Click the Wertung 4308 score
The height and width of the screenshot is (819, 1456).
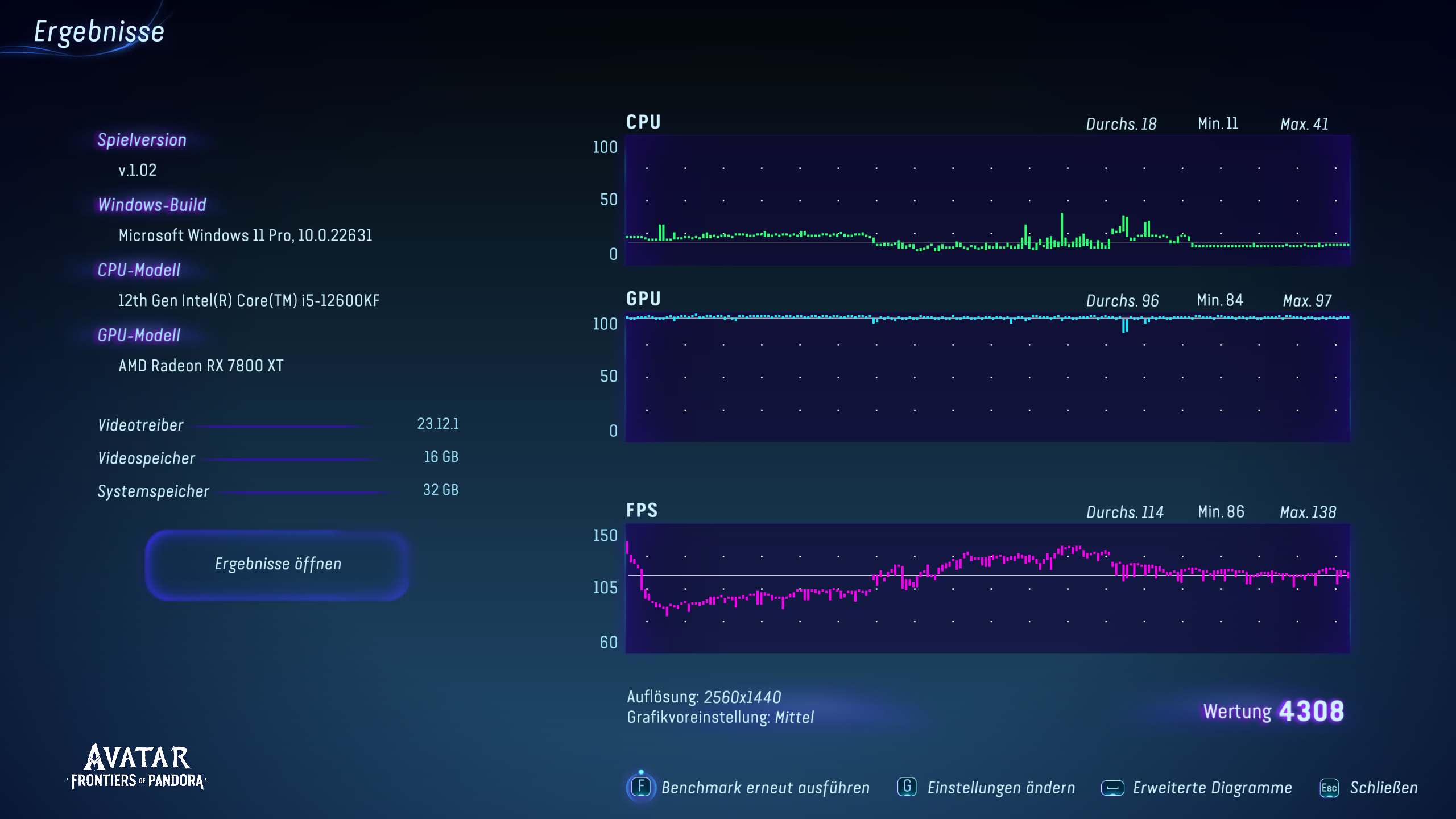(x=1273, y=711)
